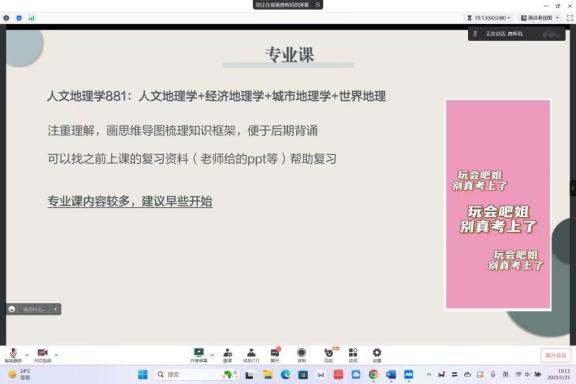Open the members list icon

click(x=251, y=355)
